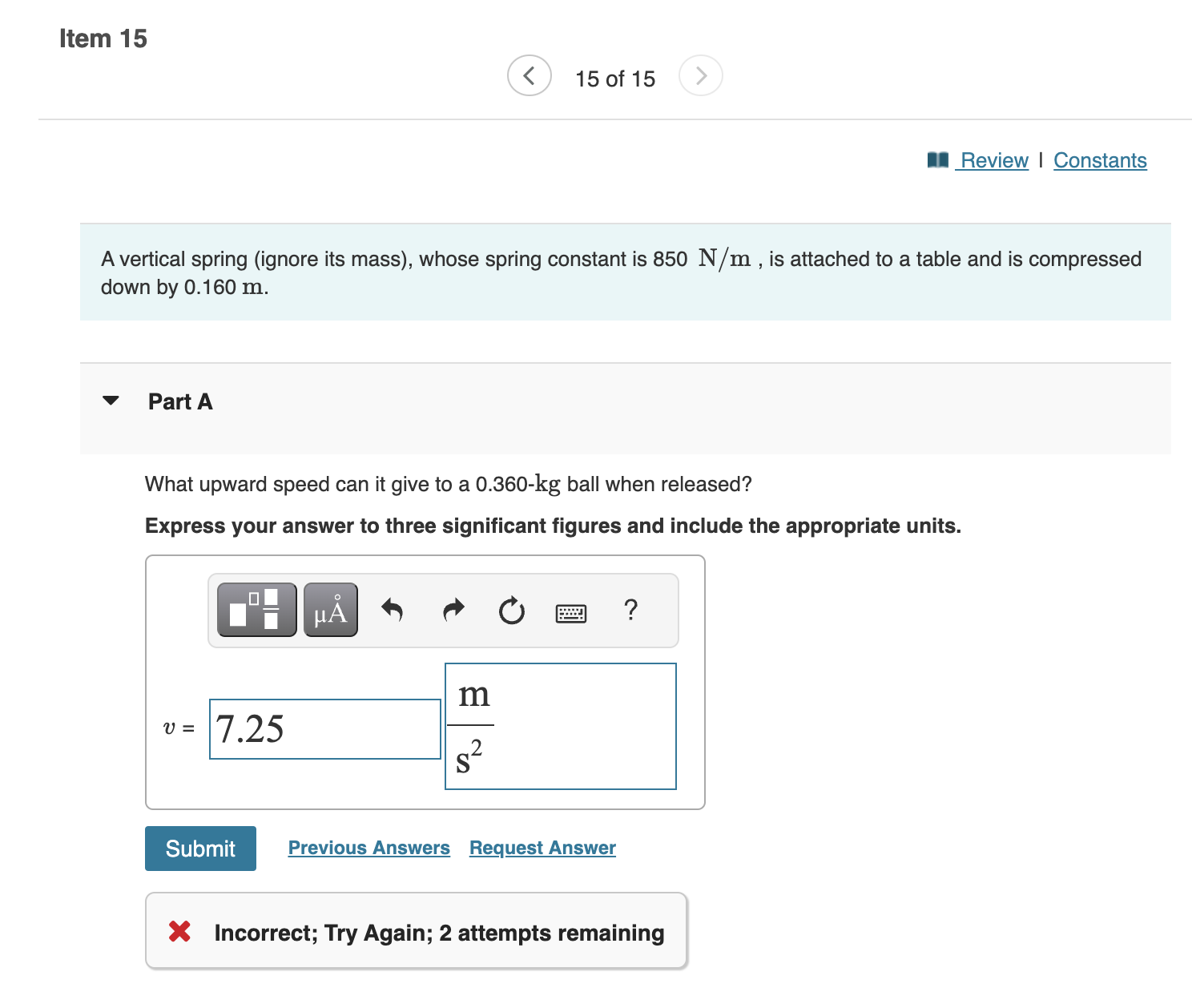
Task: Select the μÅ units entry icon
Action: coord(330,610)
